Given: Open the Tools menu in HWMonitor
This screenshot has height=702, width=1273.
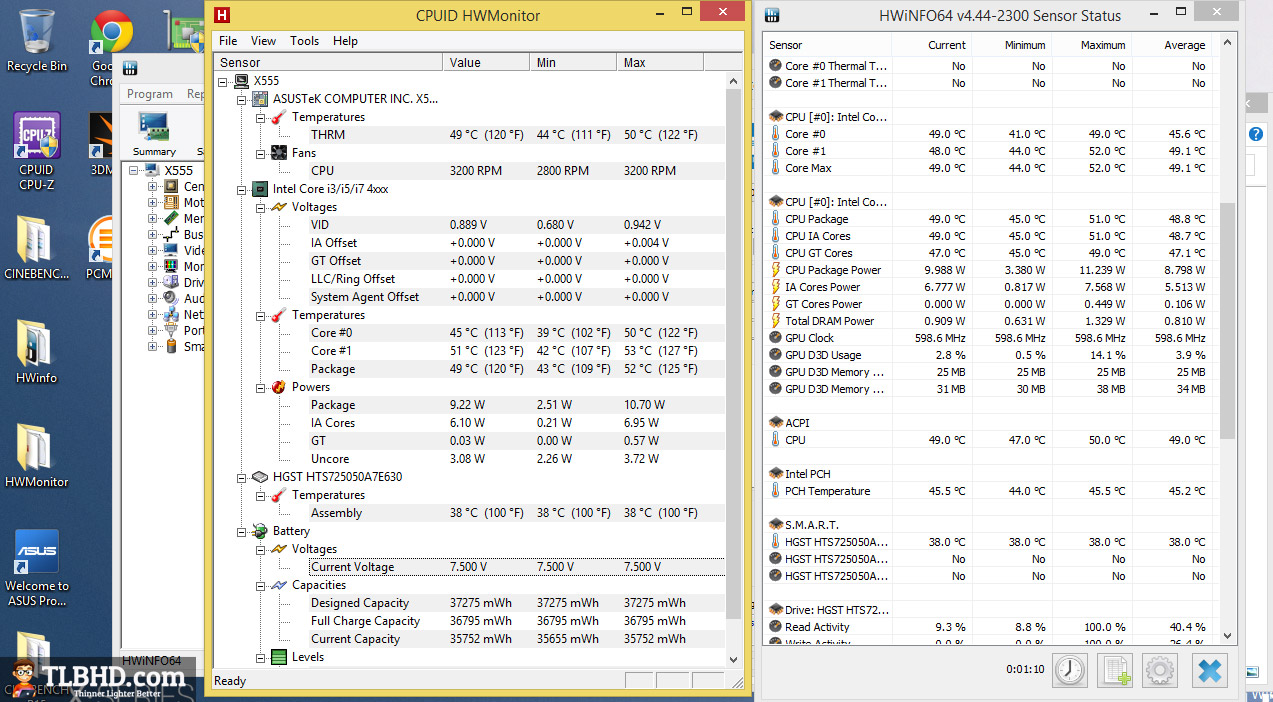Looking at the screenshot, I should [x=305, y=41].
